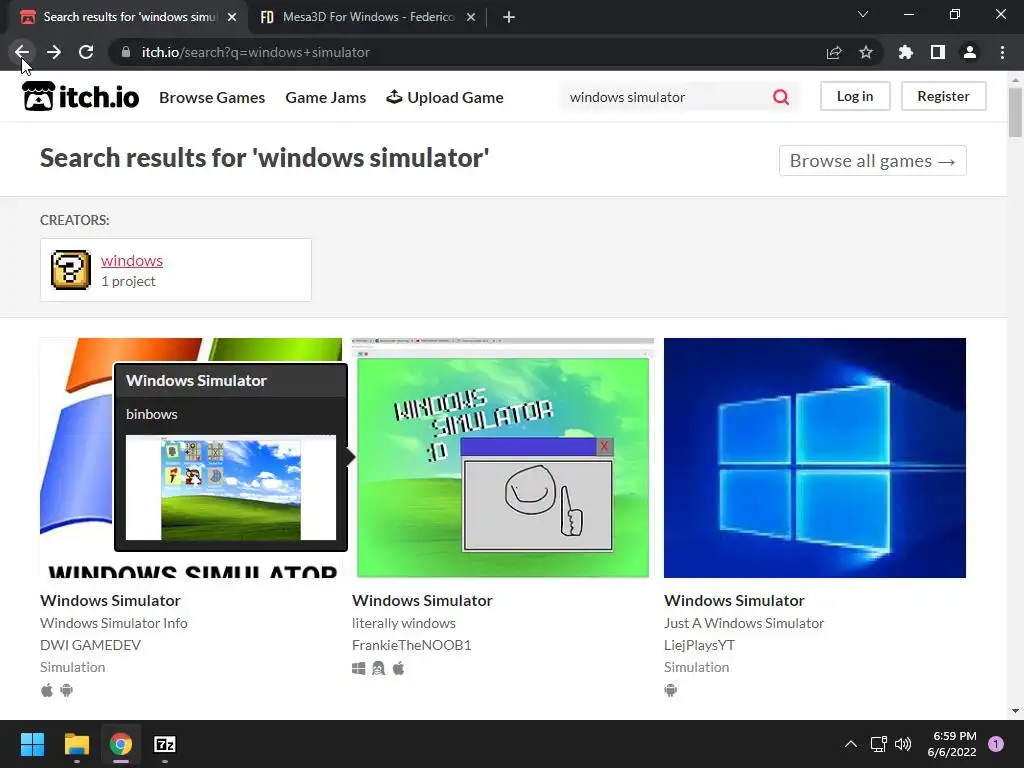Close the Mesa3D For Windows tab
This screenshot has height=768, width=1024.
tap(471, 17)
